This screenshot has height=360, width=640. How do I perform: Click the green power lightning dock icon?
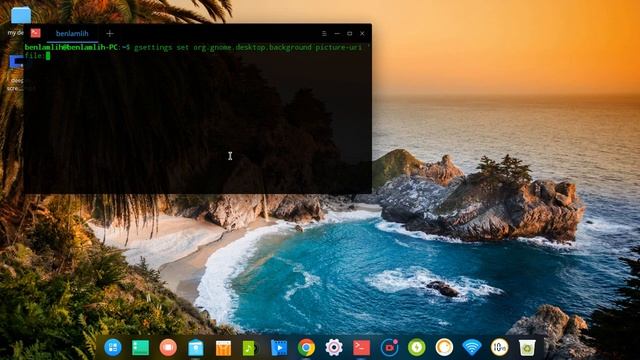click(417, 347)
